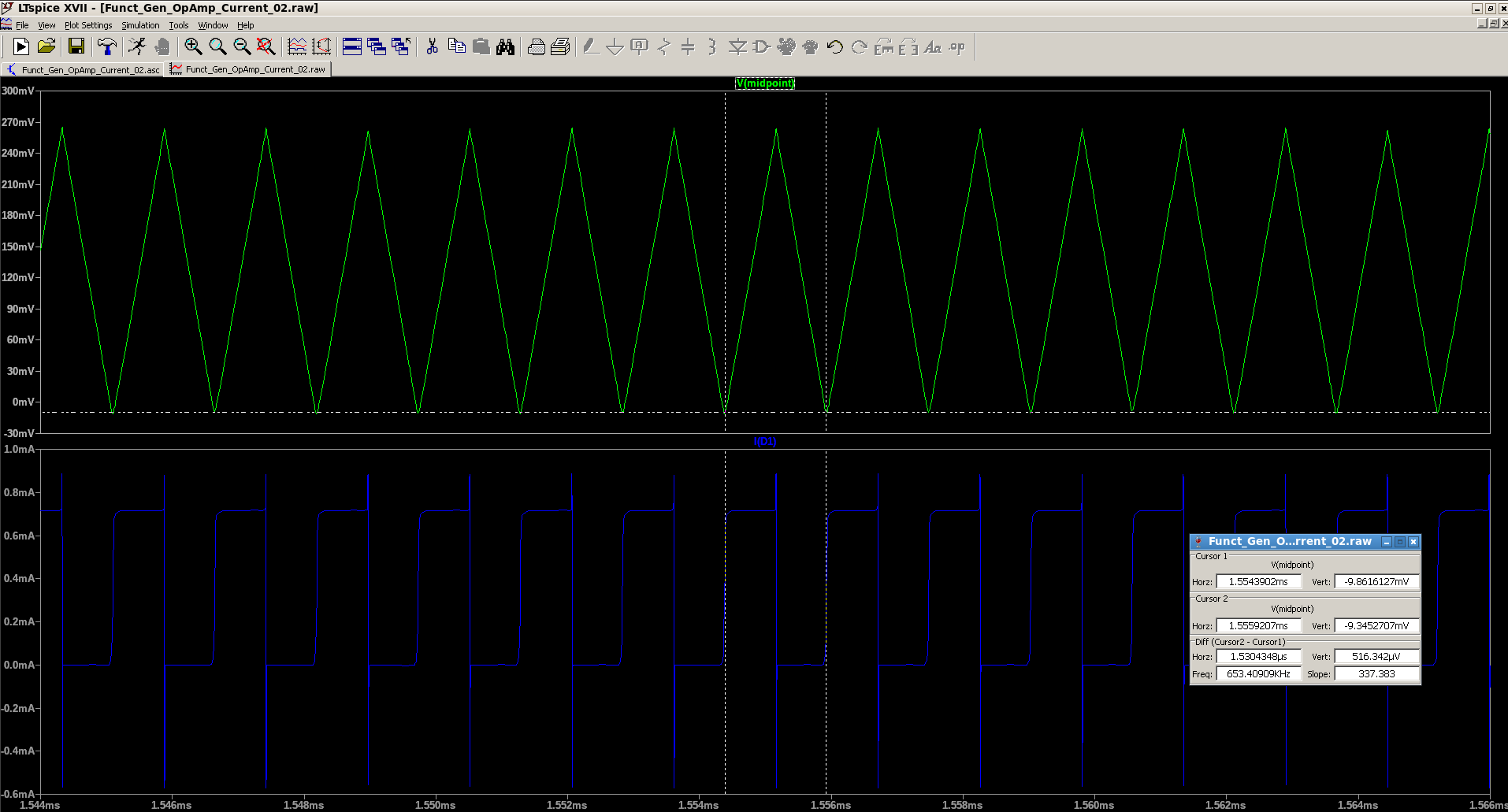Click Cursor 2 Horz value field

point(1258,626)
